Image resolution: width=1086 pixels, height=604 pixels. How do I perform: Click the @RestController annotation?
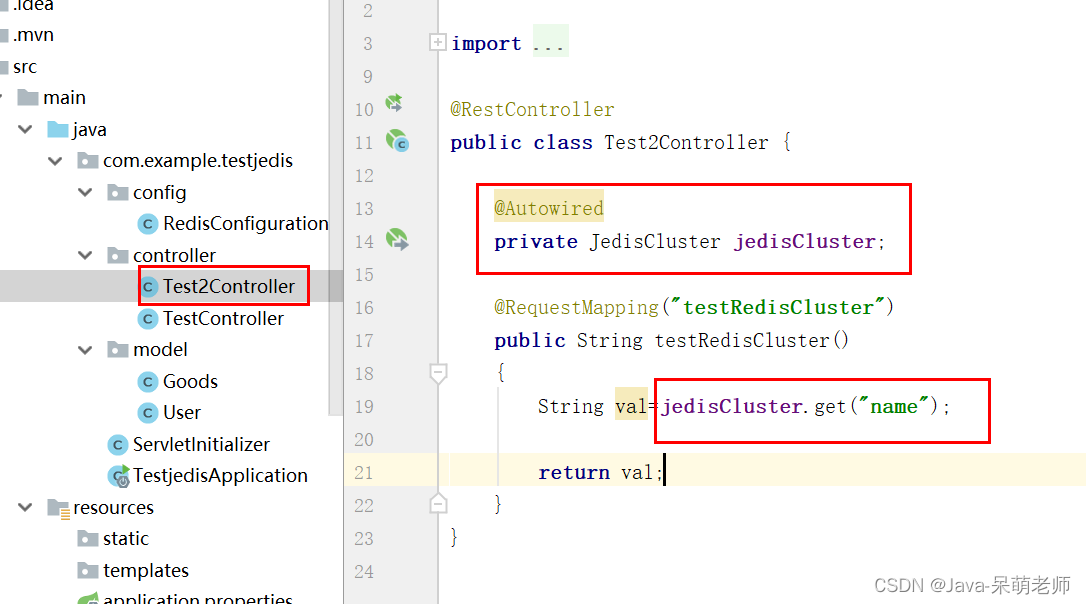(x=532, y=109)
